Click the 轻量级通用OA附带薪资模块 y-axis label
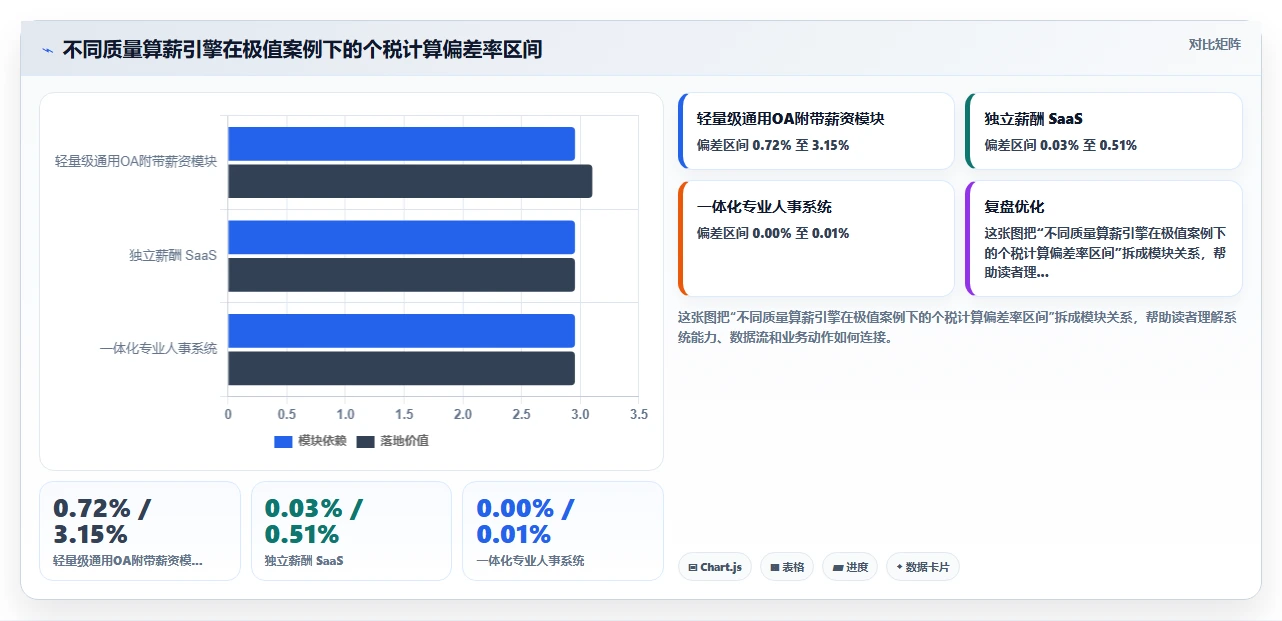This screenshot has height=621, width=1282. [136, 161]
